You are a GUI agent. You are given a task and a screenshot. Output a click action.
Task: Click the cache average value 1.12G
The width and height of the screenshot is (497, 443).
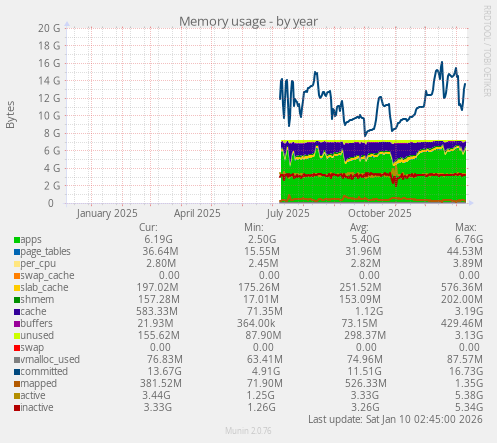tap(369, 311)
